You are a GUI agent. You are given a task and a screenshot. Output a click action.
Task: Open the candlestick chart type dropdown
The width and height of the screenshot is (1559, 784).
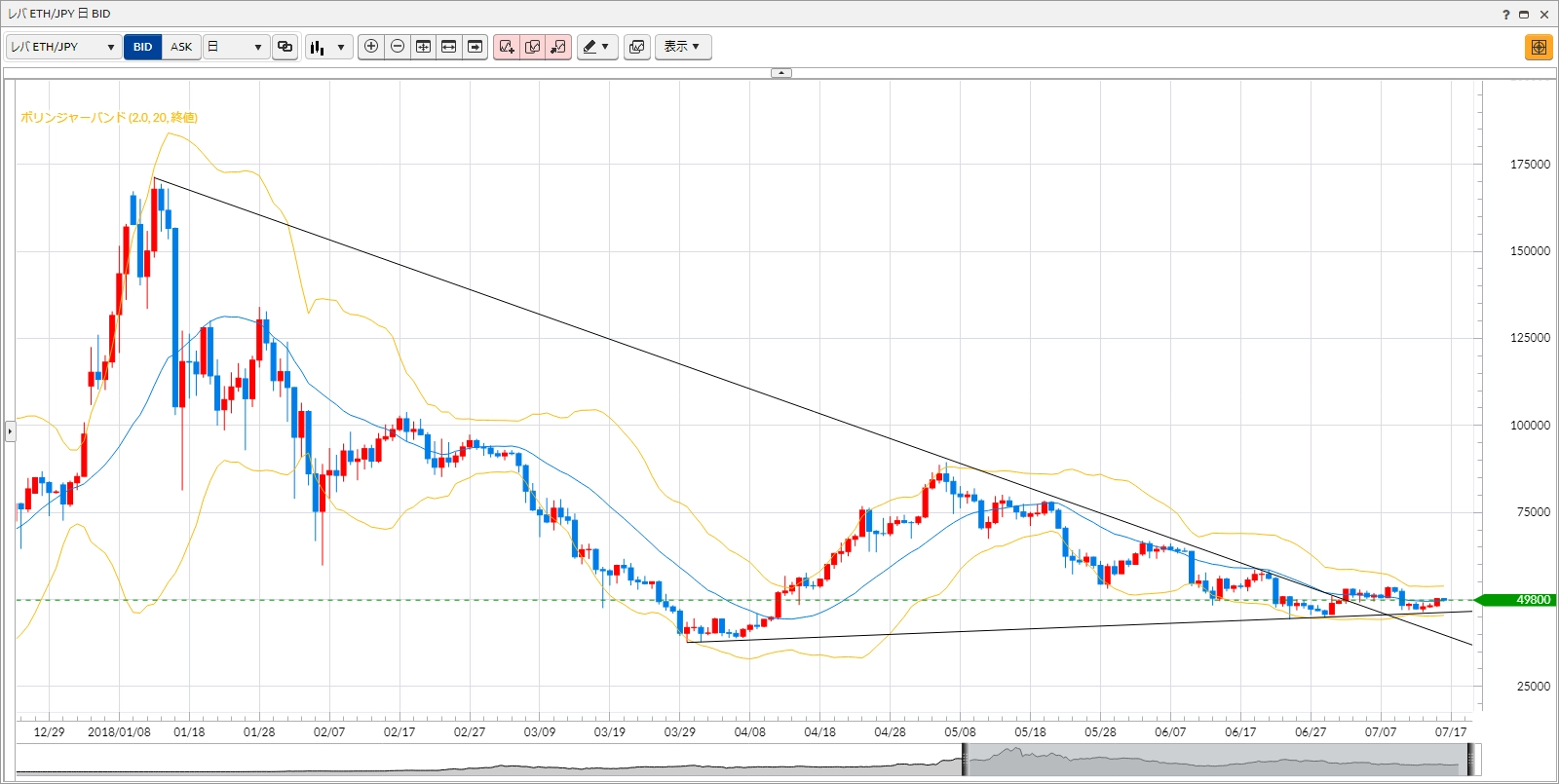tap(328, 47)
